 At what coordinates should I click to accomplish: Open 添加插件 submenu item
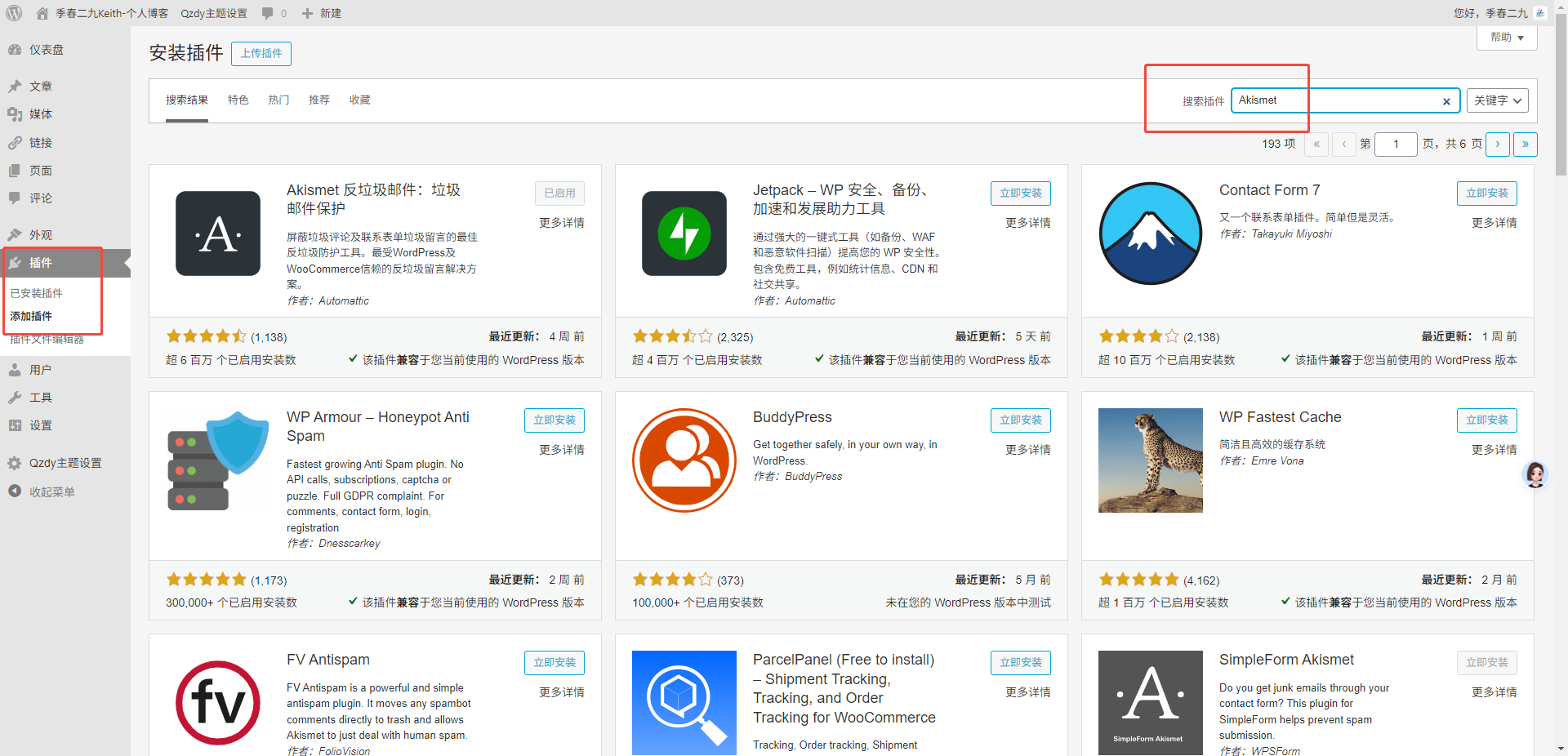pos(31,316)
